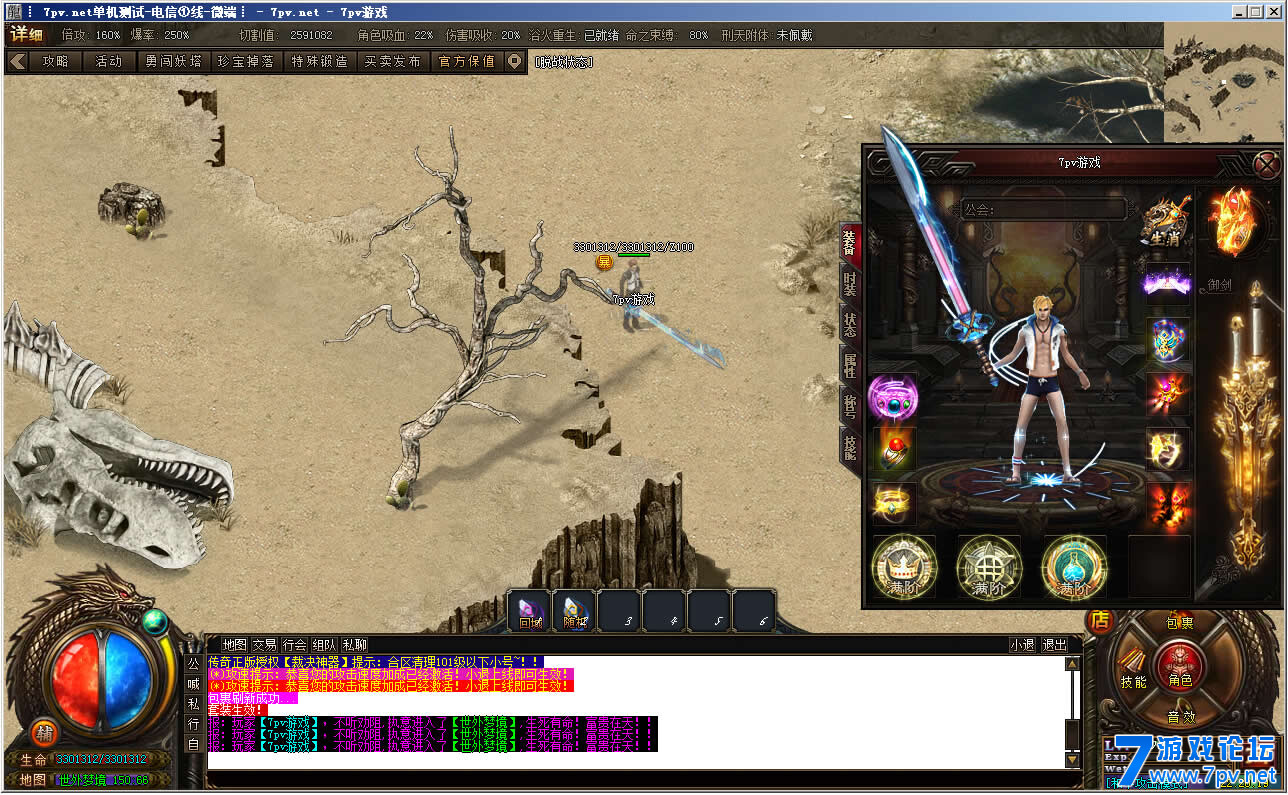Click the shield 满阶 medal icon
Viewport: 1288px width, 795px height.
point(989,568)
